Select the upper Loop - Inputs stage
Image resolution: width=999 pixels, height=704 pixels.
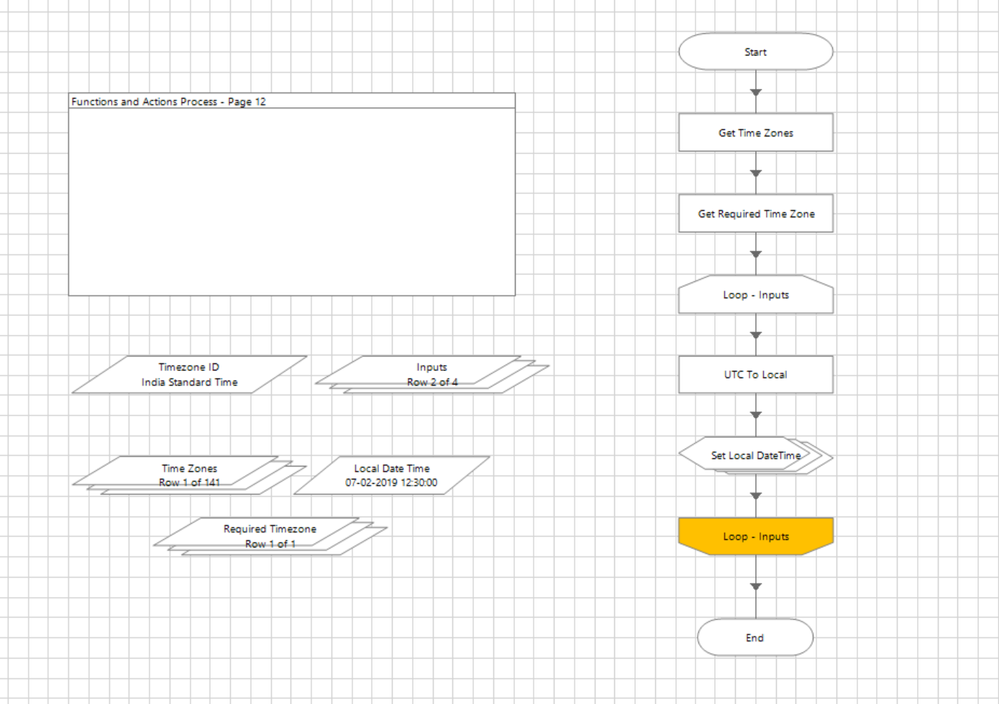(756, 294)
